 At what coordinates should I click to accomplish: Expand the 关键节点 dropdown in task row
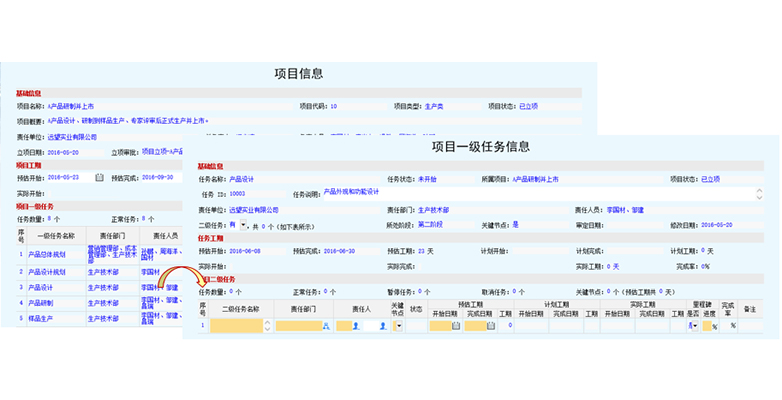(398, 326)
